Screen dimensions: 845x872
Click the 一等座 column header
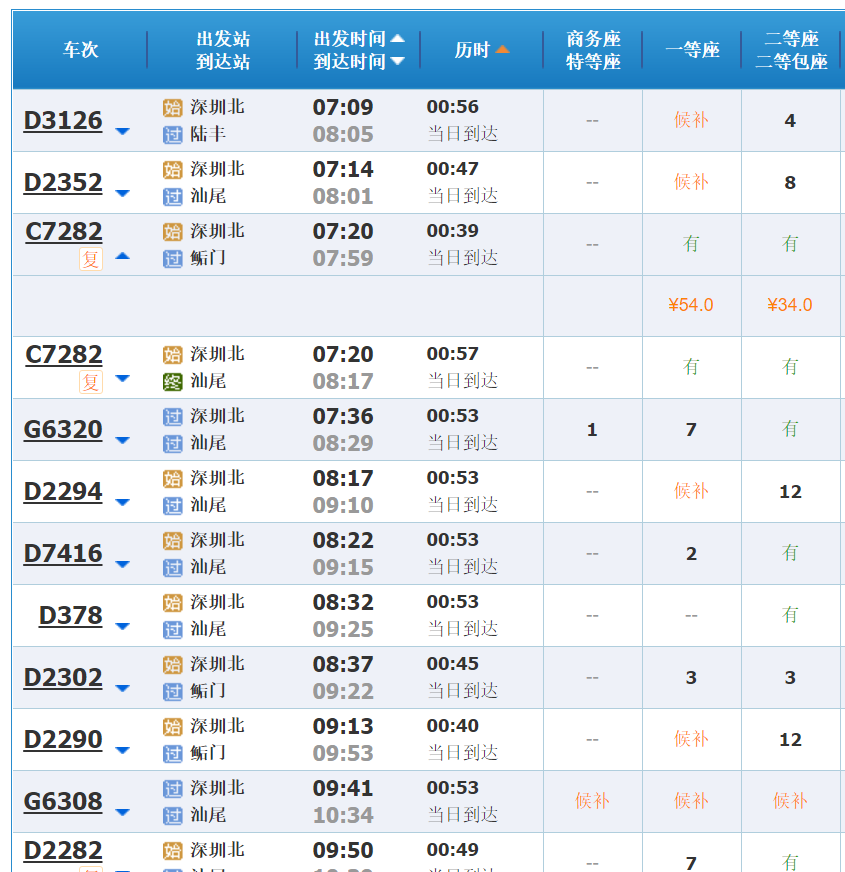click(692, 50)
